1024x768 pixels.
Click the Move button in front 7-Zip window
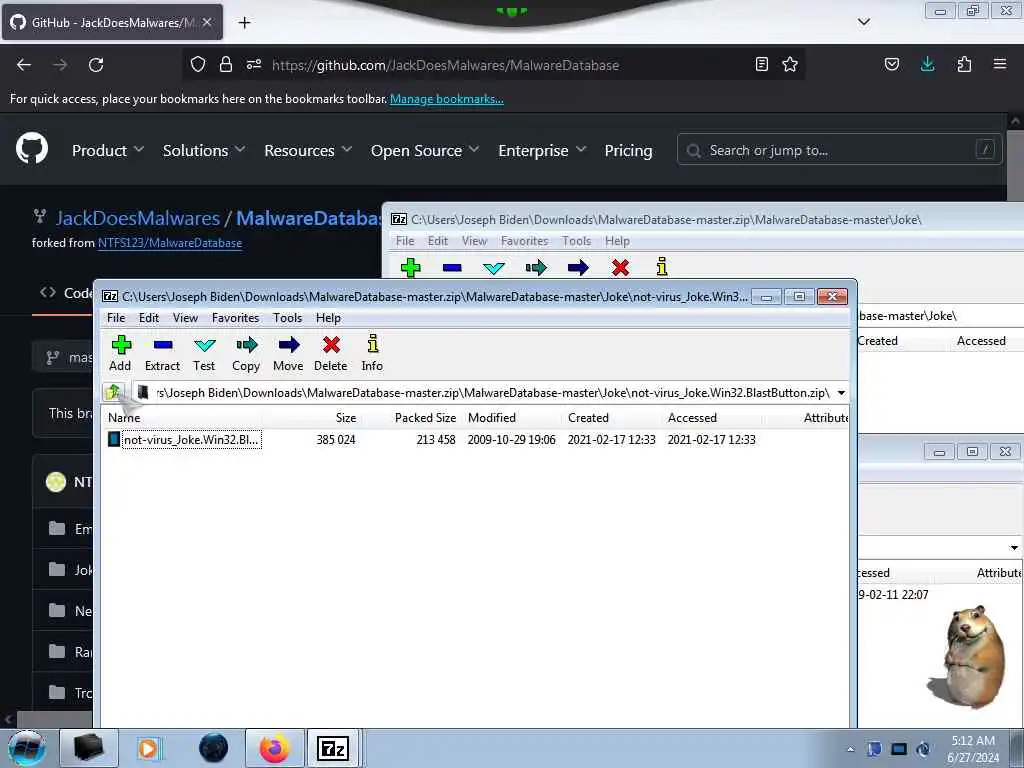[288, 353]
